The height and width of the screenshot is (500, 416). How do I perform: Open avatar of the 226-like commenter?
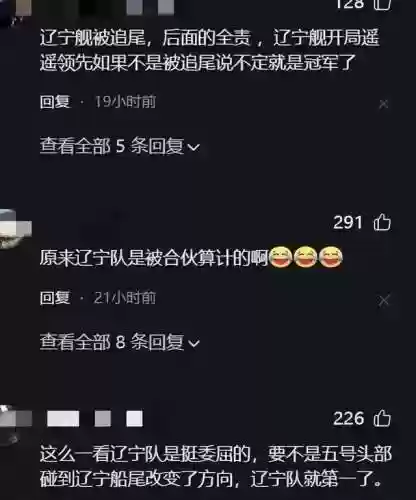point(15,420)
